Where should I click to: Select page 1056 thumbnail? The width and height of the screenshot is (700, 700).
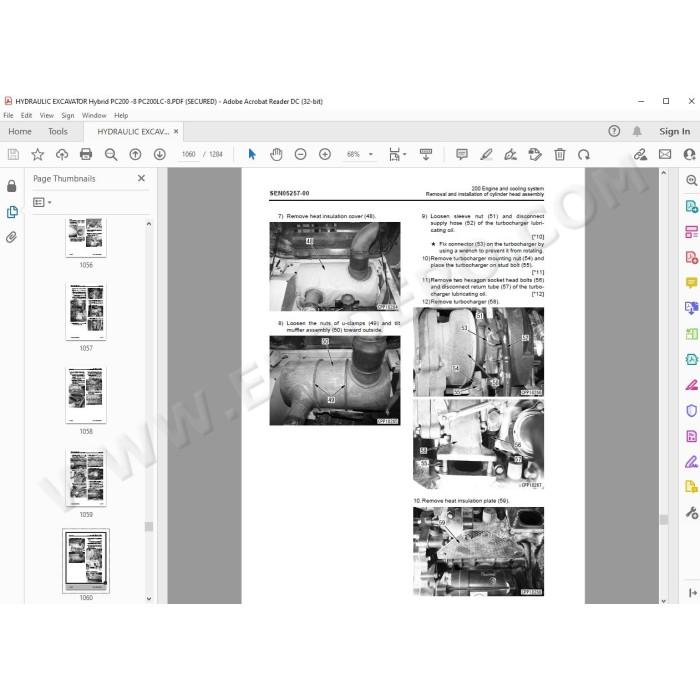coord(86,238)
